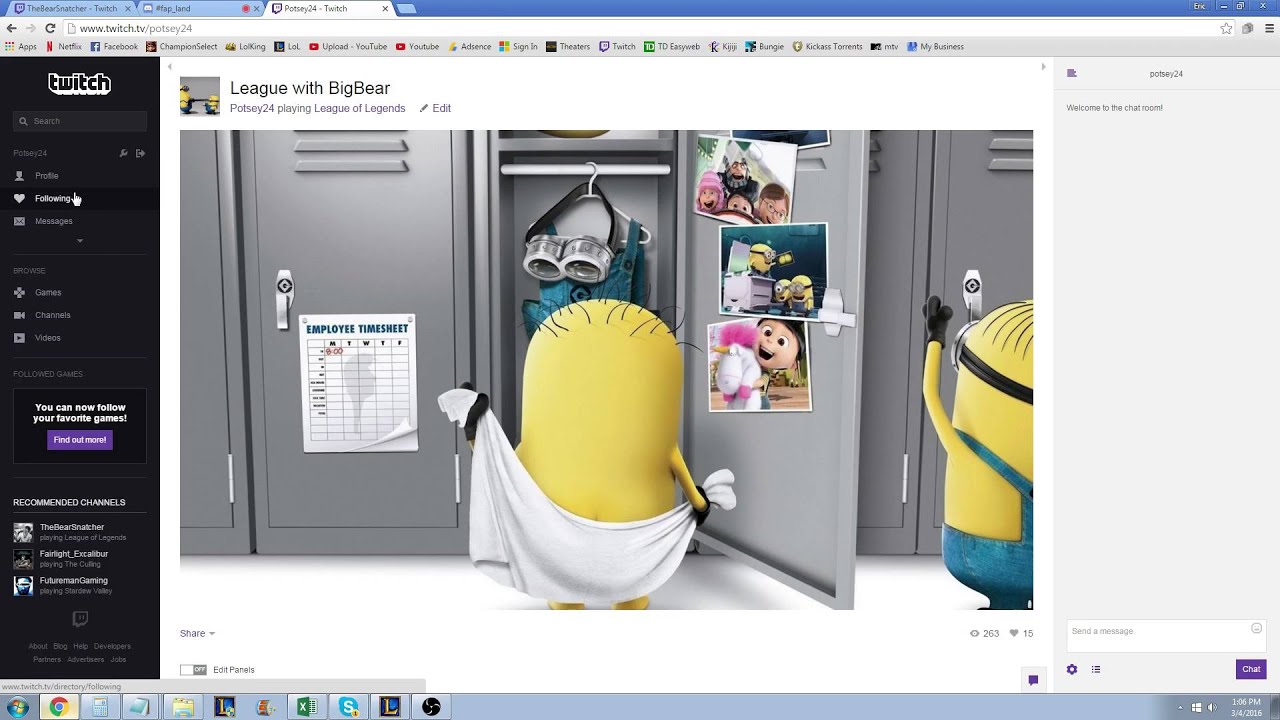1280x720 pixels.
Task: Switch to the #fap_land browser tab
Action: (201, 8)
